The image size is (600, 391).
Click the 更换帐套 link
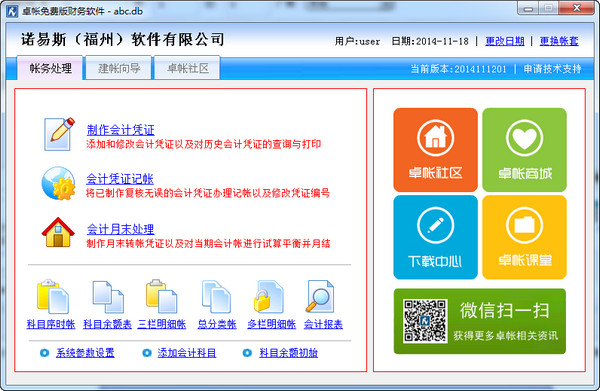pyautogui.click(x=559, y=41)
